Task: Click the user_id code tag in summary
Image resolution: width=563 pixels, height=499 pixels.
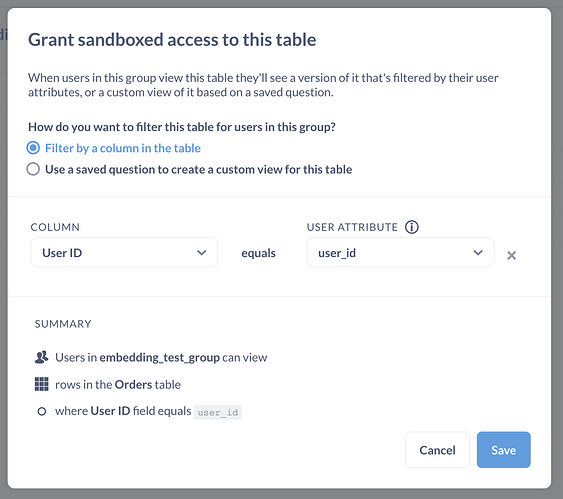Action: click(218, 412)
